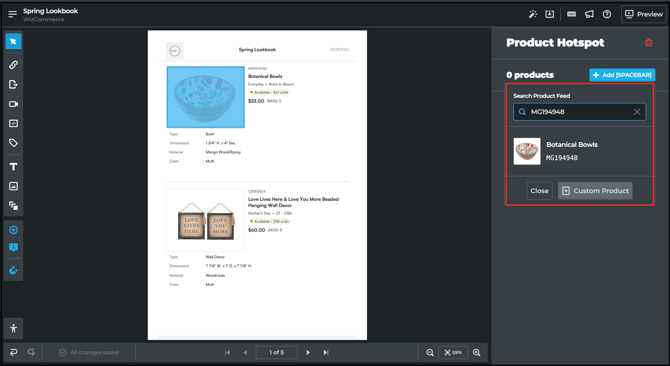Open the megaphone announcements icon
Screen dimensions: 670x366
(x=589, y=14)
